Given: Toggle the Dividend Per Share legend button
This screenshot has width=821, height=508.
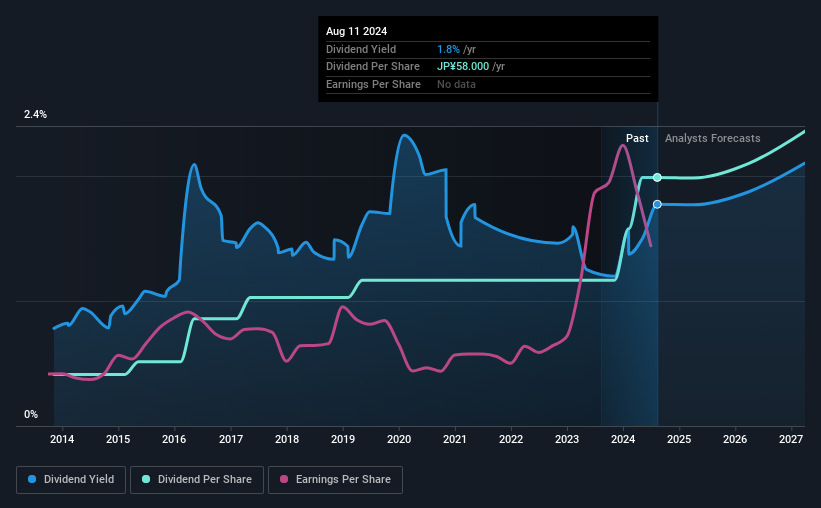Looking at the screenshot, I should pos(197,480).
